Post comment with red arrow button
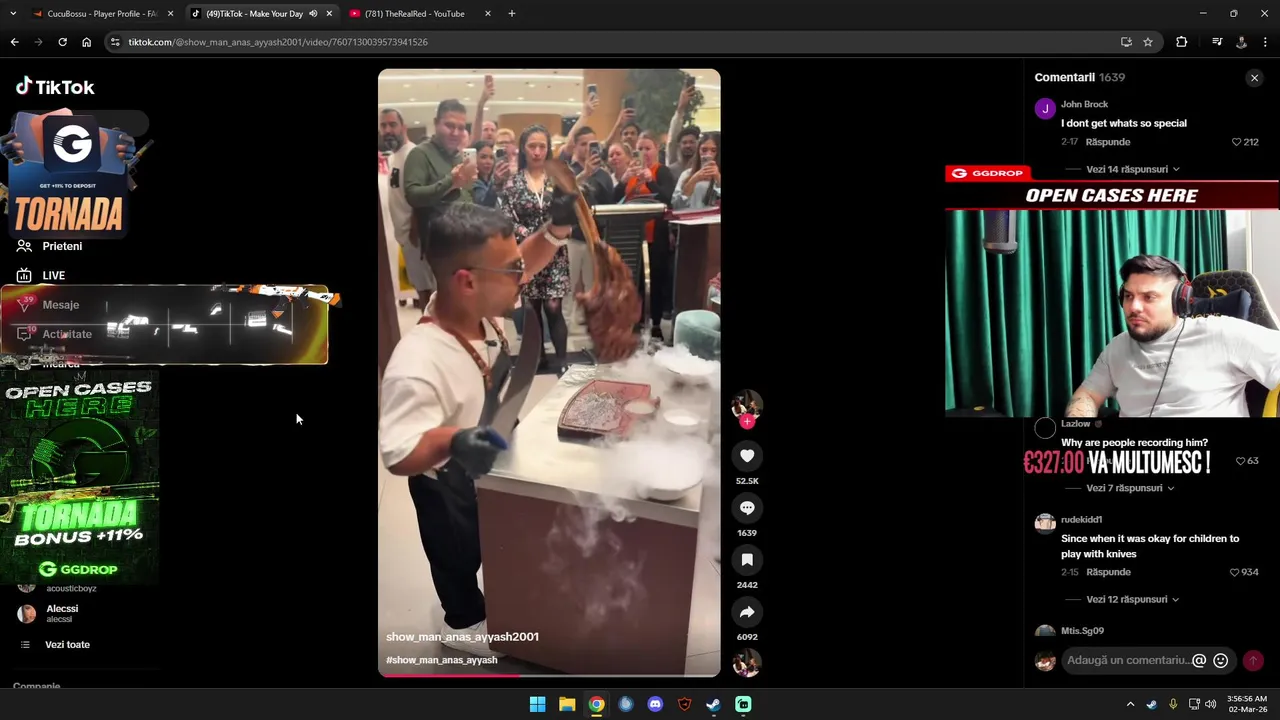Viewport: 1280px width, 720px height. pos(1253,660)
